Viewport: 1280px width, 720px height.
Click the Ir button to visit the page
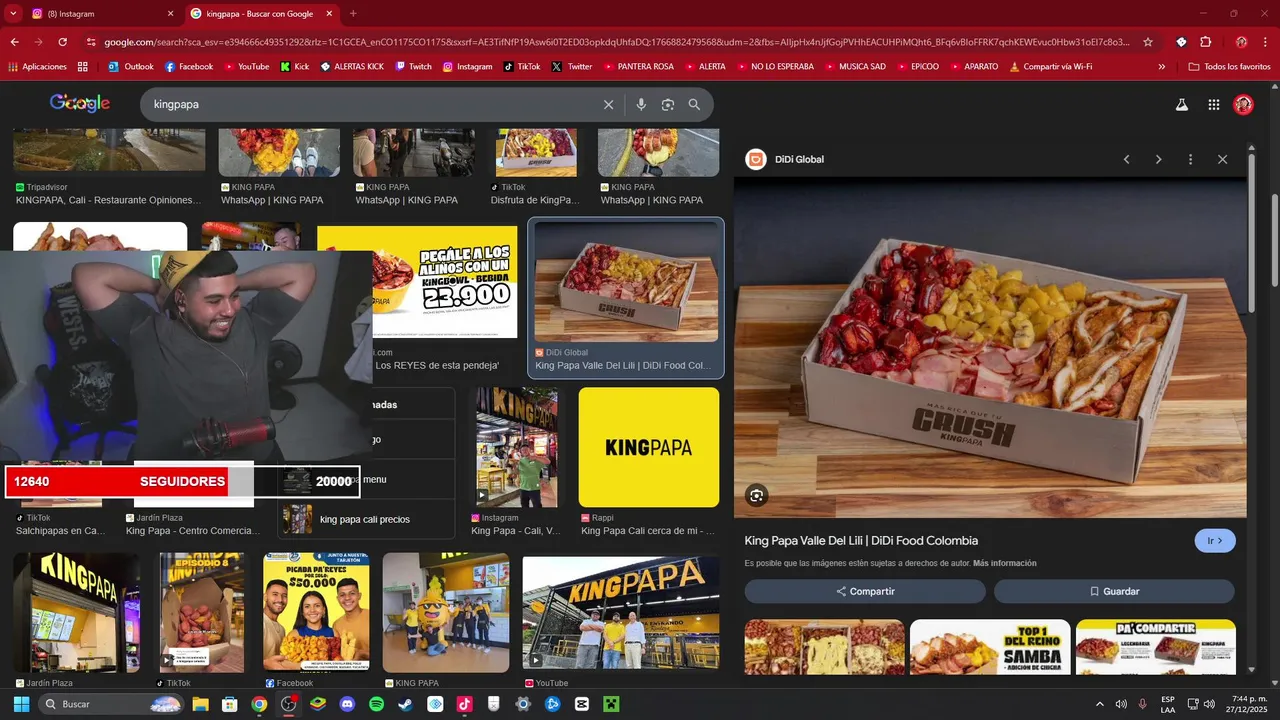coord(1215,541)
